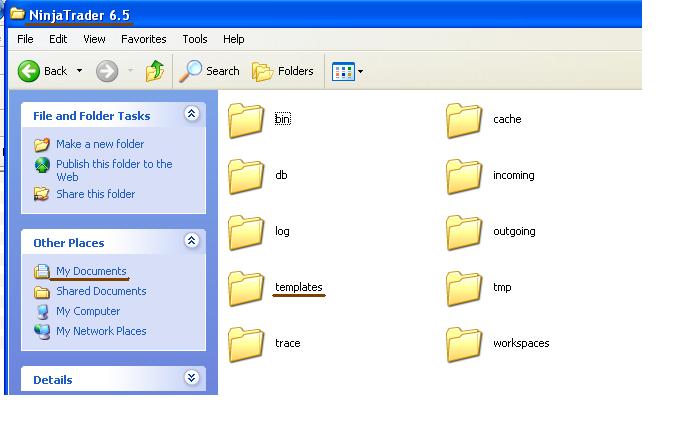Click the Make a new folder icon

point(42,144)
